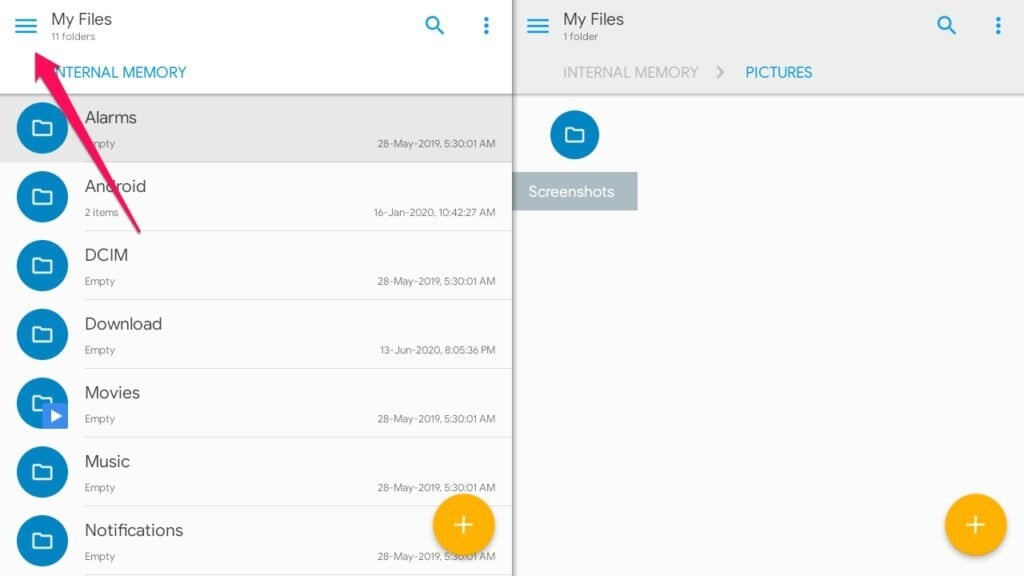Click the date 16-Jan-2020, 10:42:27 AM
This screenshot has width=1024, height=576.
tap(434, 212)
